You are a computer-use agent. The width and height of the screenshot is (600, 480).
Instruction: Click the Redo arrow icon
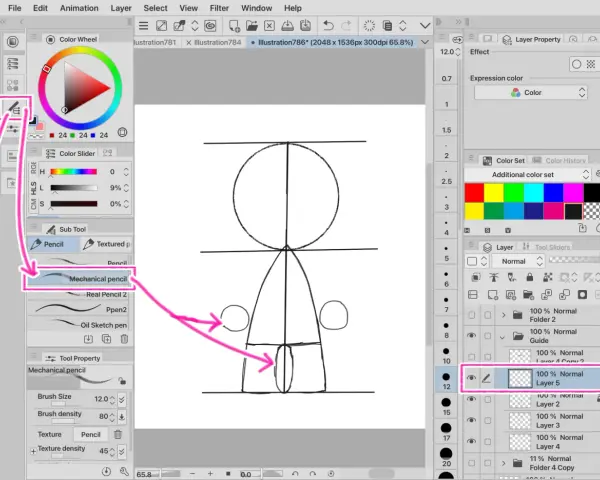coord(346,26)
